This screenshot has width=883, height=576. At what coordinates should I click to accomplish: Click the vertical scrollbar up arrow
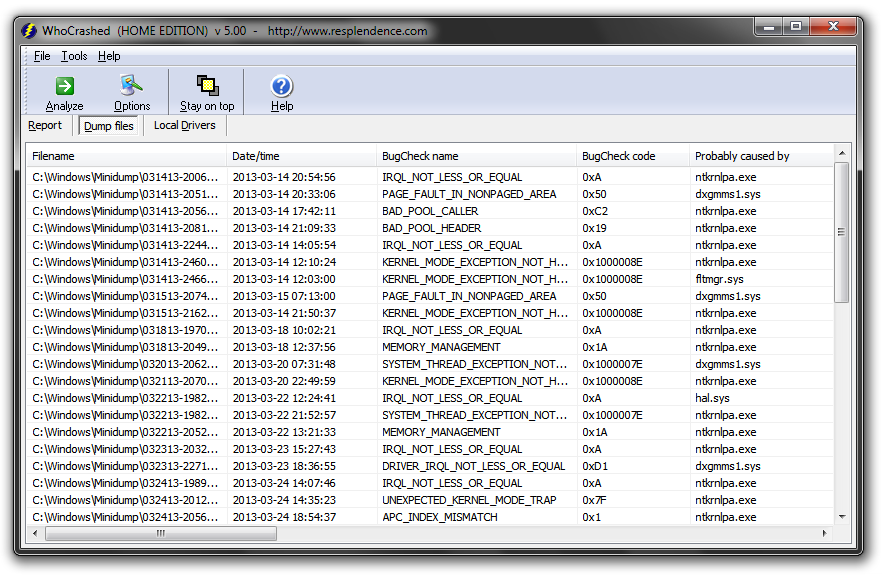point(841,153)
